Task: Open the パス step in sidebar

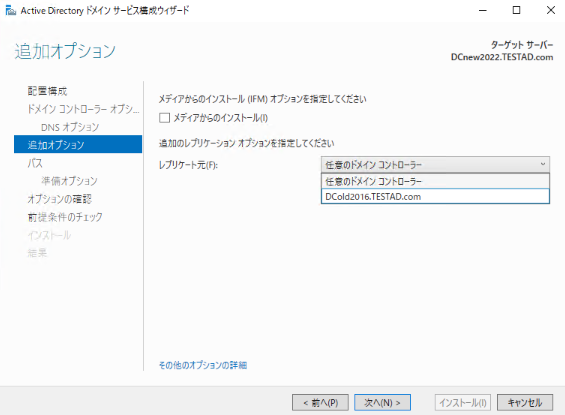Action: pyautogui.click(x=35, y=163)
